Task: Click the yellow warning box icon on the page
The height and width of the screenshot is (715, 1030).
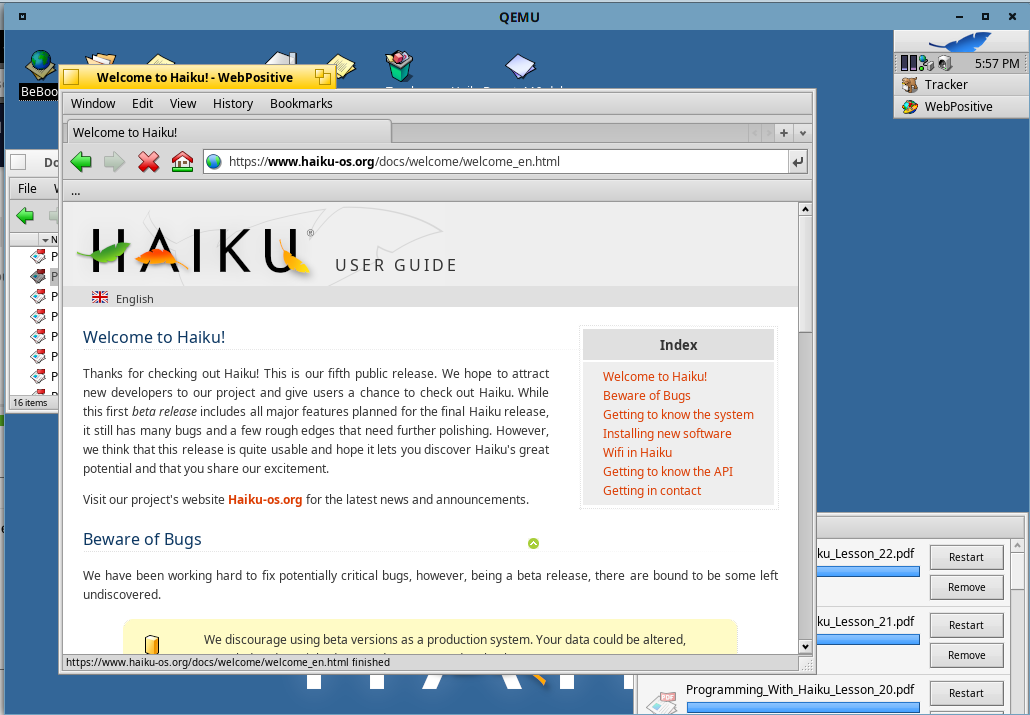Action: (152, 644)
